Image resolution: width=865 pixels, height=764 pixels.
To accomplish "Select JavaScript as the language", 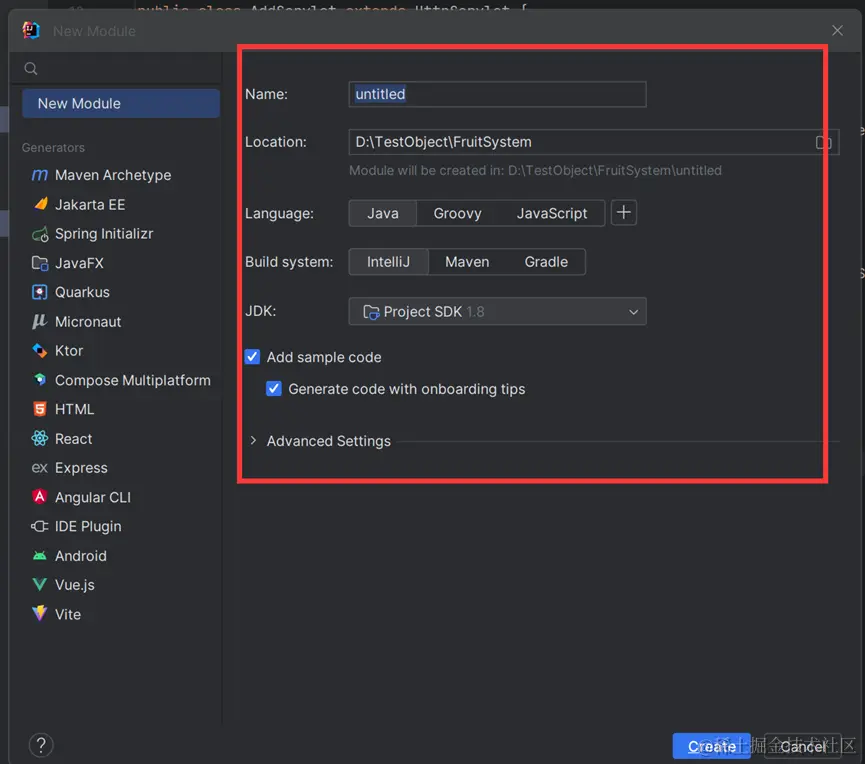I will (x=552, y=213).
